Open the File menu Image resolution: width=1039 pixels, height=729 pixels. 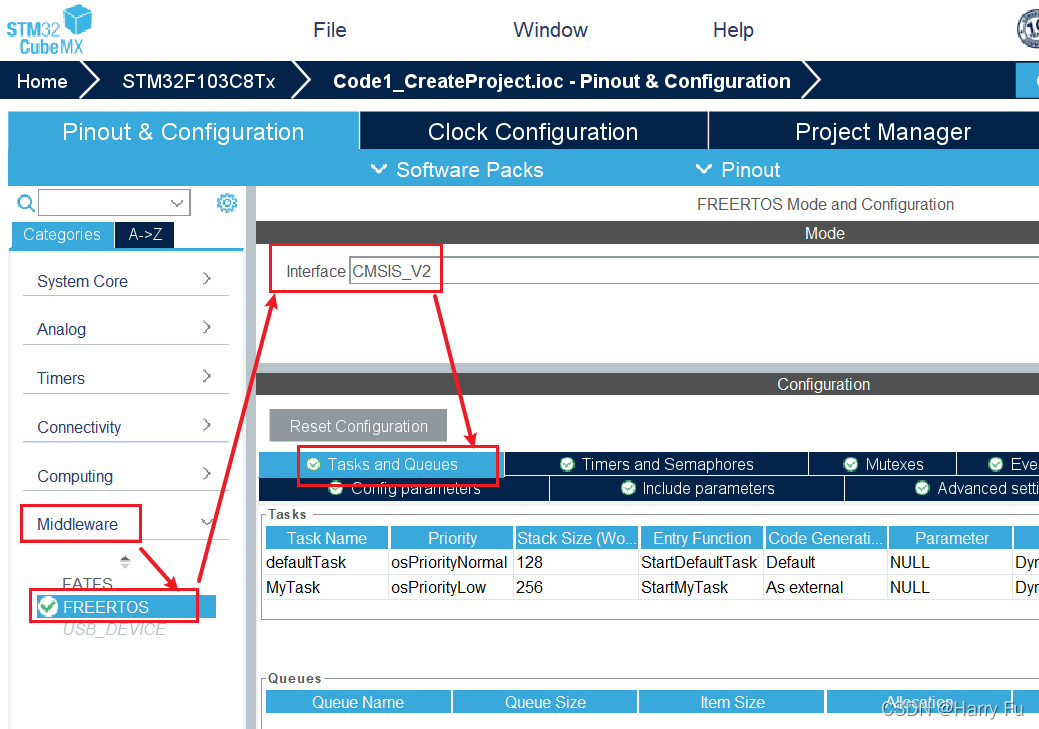[330, 30]
